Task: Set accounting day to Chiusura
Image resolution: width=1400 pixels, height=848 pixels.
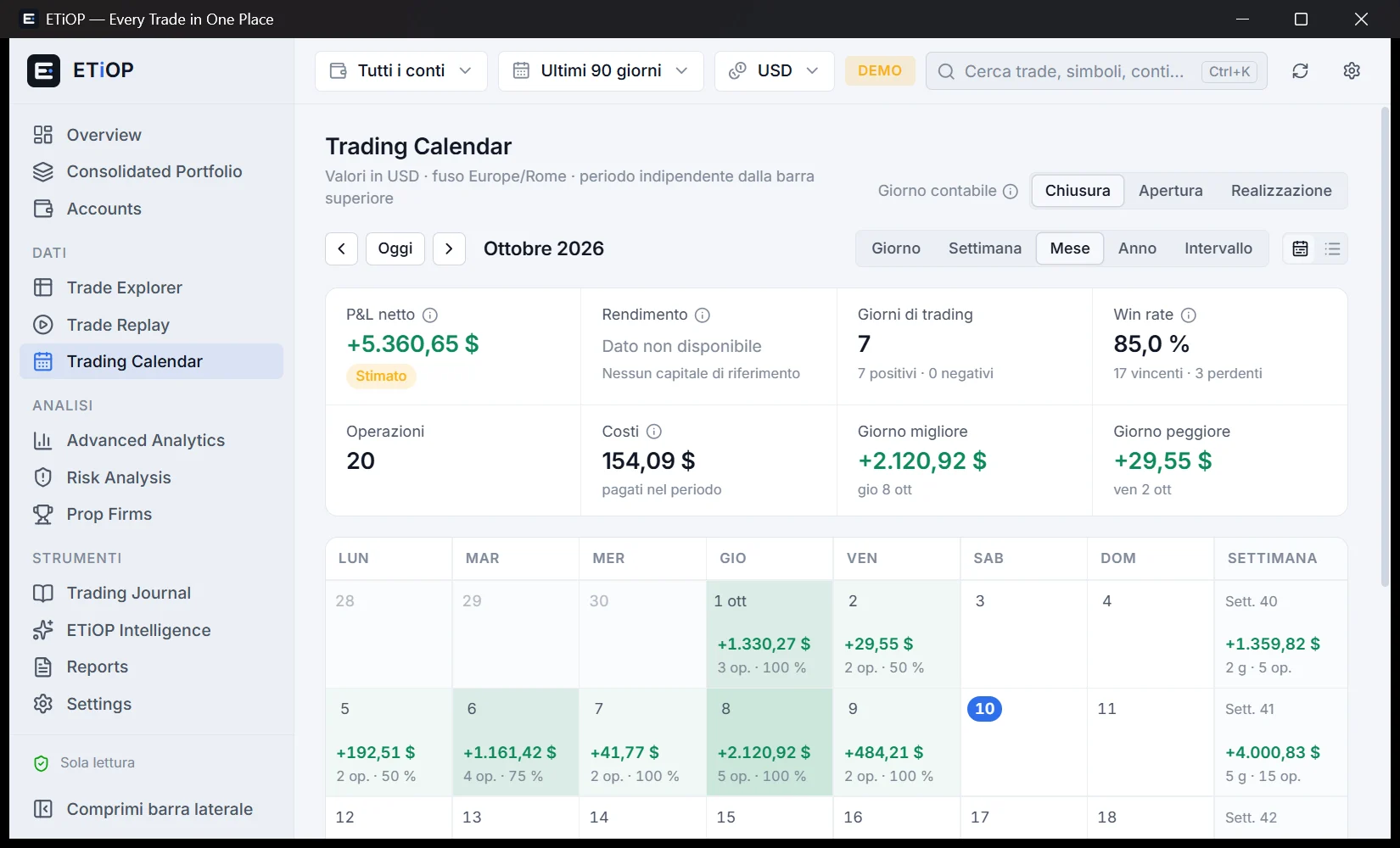Action: (x=1078, y=191)
